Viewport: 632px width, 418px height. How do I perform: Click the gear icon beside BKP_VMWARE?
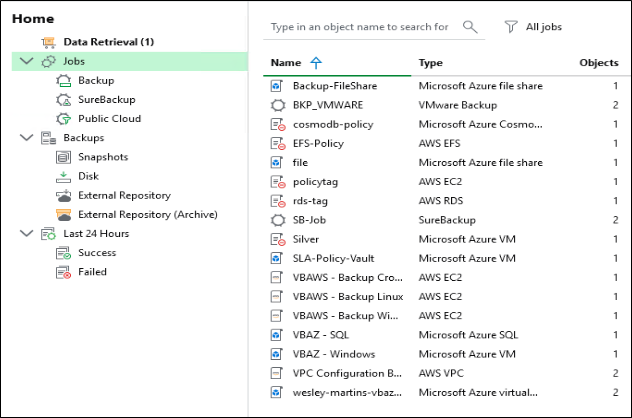click(x=278, y=105)
